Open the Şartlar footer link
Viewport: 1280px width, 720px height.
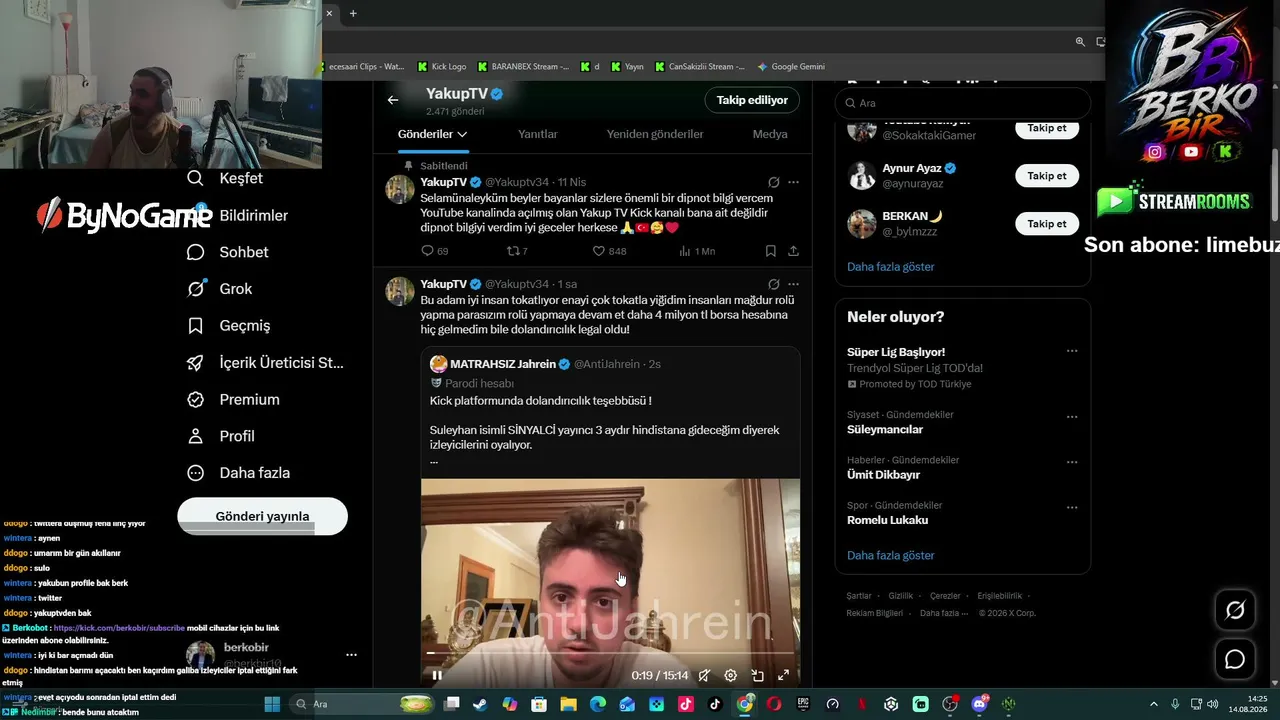(x=859, y=596)
